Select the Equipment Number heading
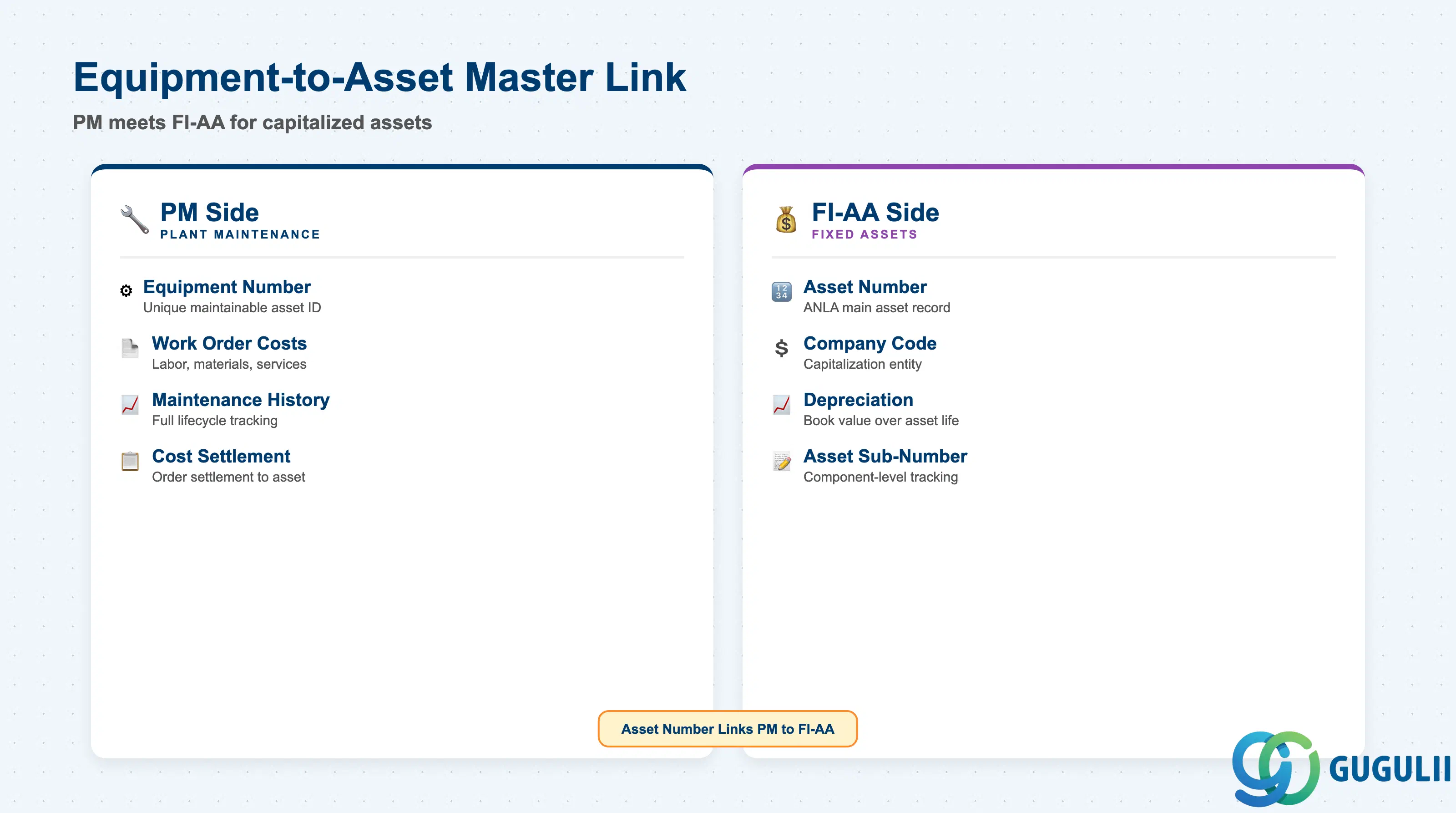1456x813 pixels. pyautogui.click(x=227, y=287)
